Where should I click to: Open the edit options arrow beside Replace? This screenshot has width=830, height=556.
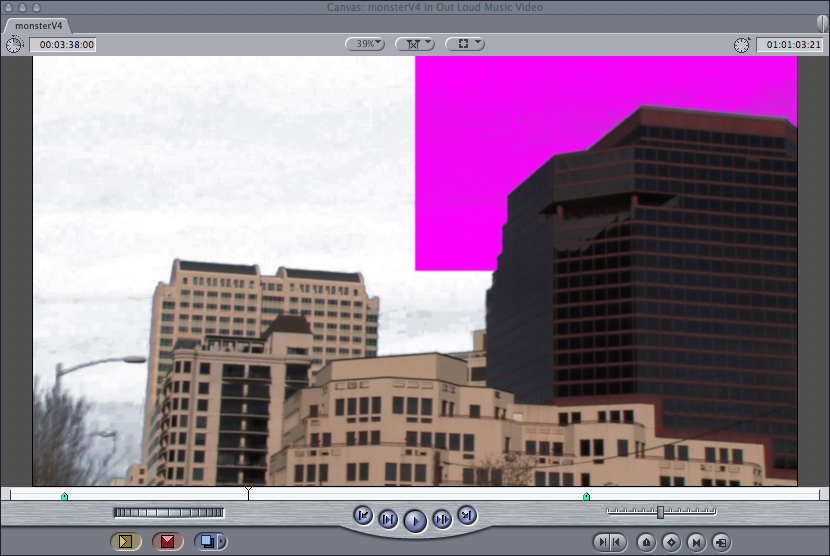pyautogui.click(x=222, y=542)
